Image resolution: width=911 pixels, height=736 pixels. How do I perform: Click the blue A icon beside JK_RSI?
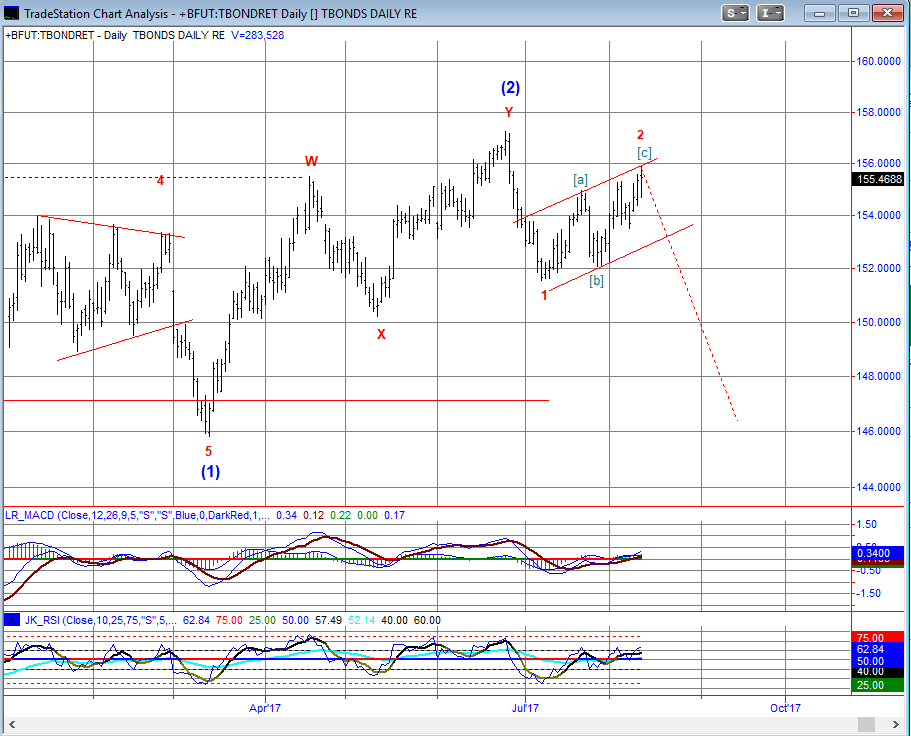12,620
